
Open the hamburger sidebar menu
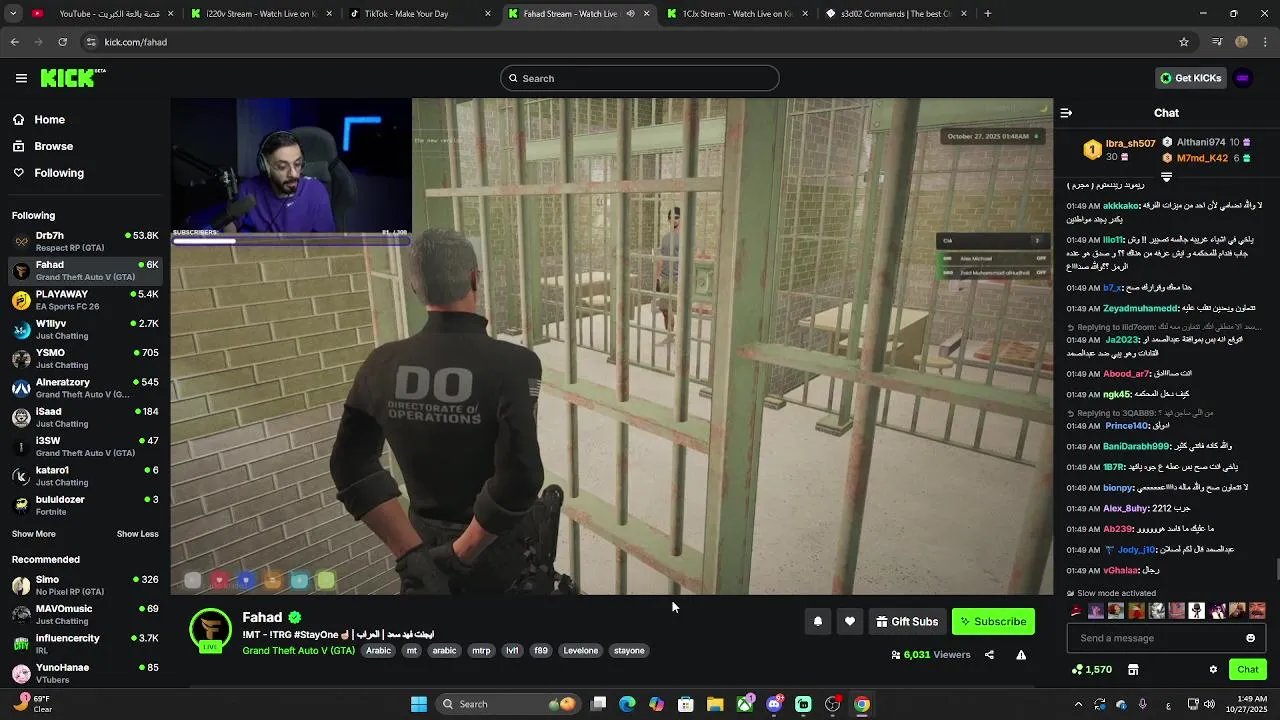pos(21,78)
